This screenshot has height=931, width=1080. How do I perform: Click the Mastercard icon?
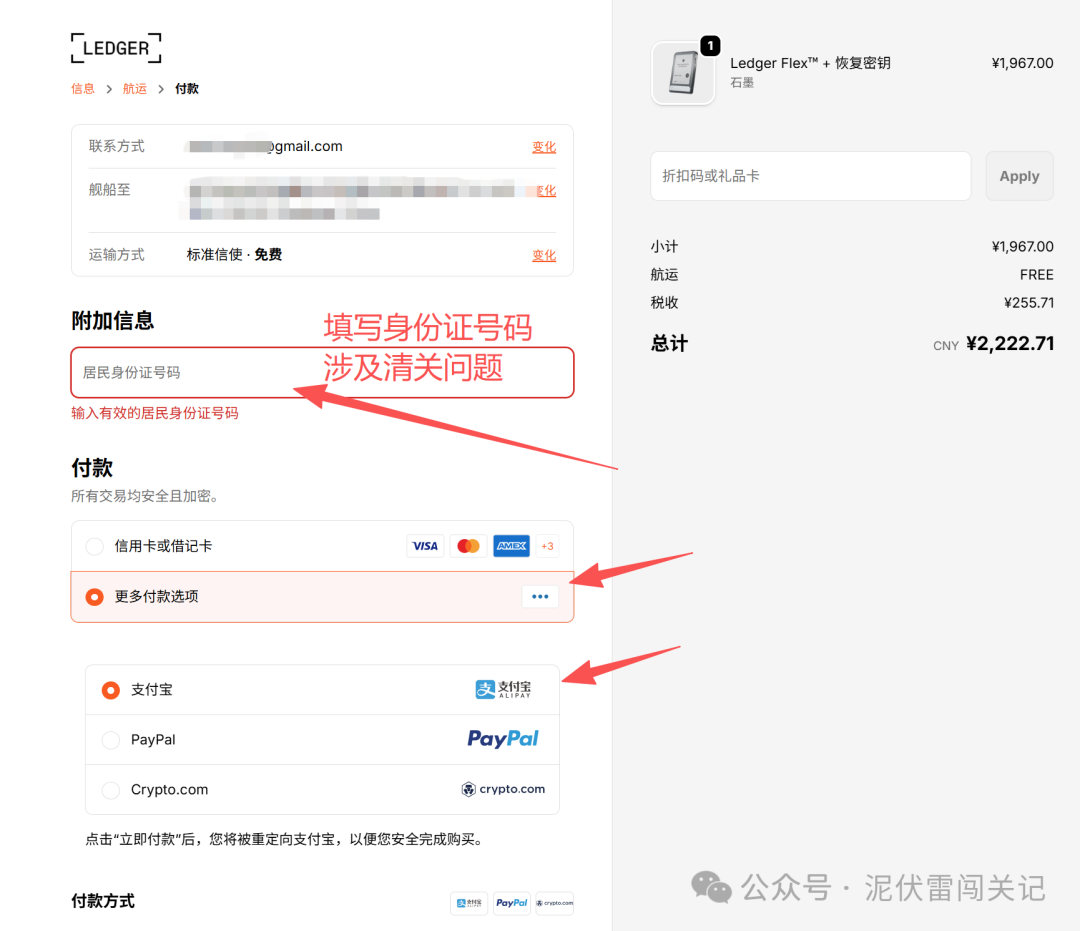coord(467,546)
